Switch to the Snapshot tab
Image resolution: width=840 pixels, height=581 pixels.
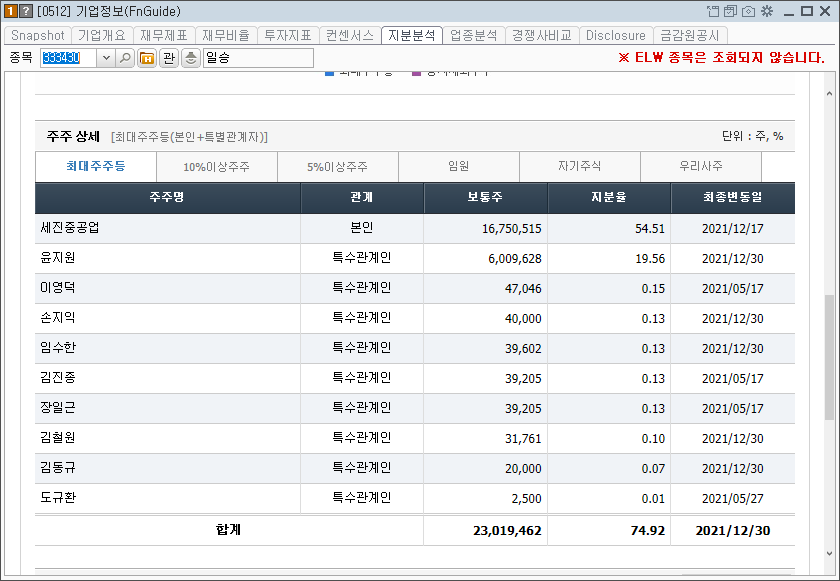(38, 35)
